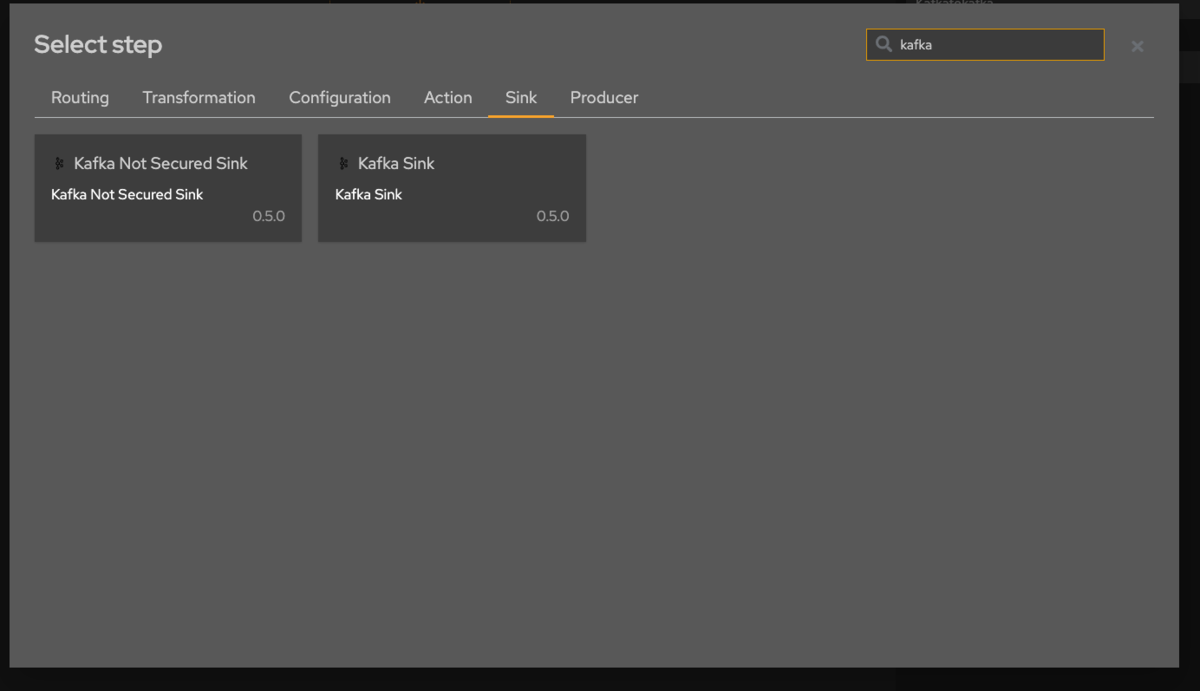The image size is (1200, 691).
Task: Choose the Kafka Not Secured Sink card title
Action: [161, 163]
